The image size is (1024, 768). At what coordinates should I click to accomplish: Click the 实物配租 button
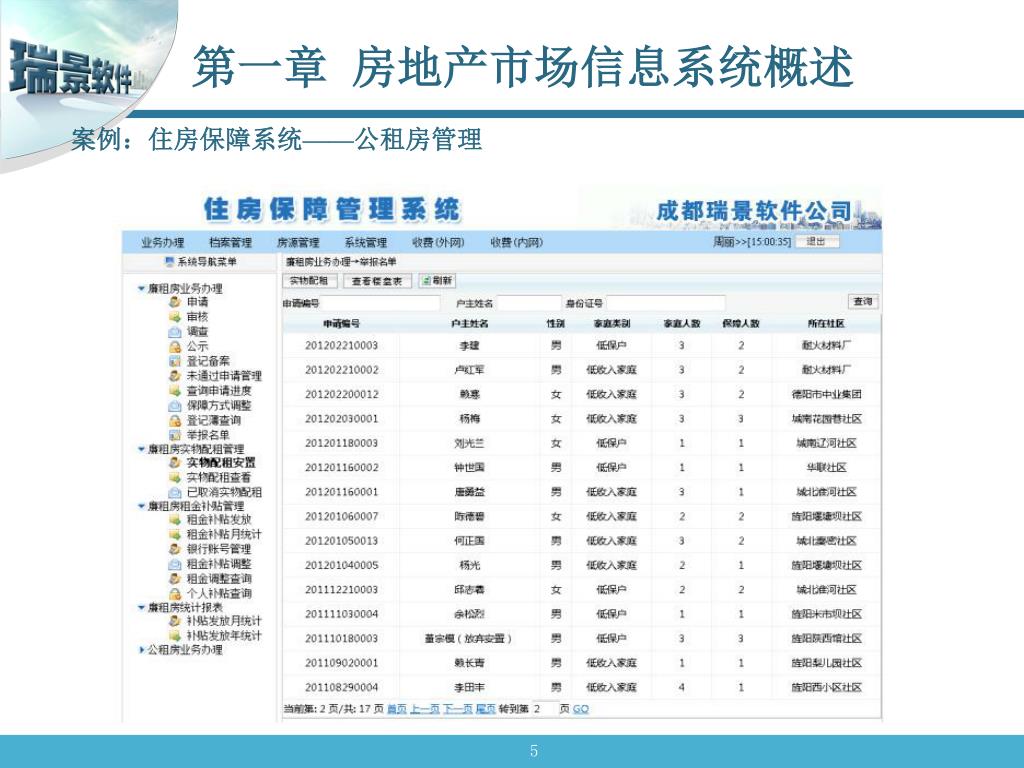pyautogui.click(x=310, y=281)
